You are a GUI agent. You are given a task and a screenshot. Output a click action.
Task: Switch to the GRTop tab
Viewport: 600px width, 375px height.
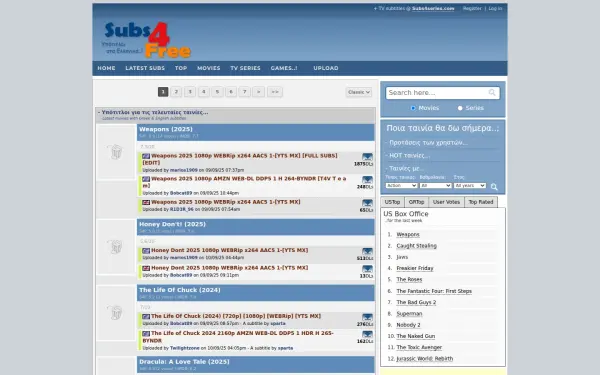pos(416,202)
